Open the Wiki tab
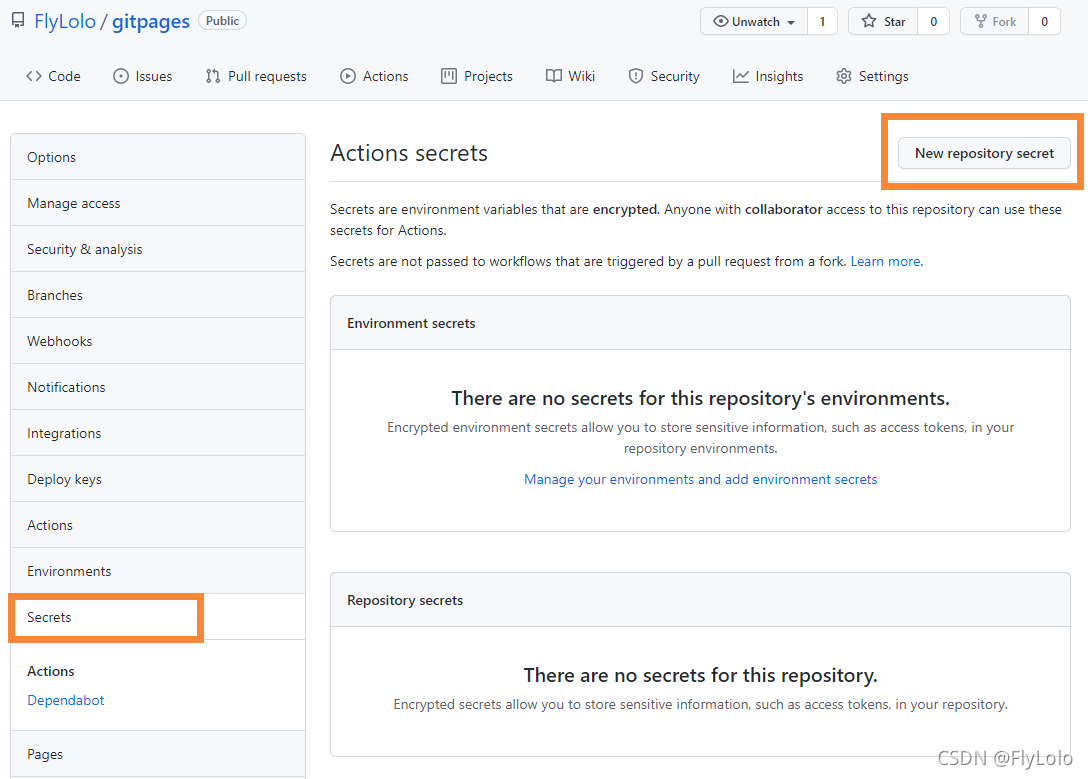The width and height of the screenshot is (1088, 779). (x=570, y=76)
